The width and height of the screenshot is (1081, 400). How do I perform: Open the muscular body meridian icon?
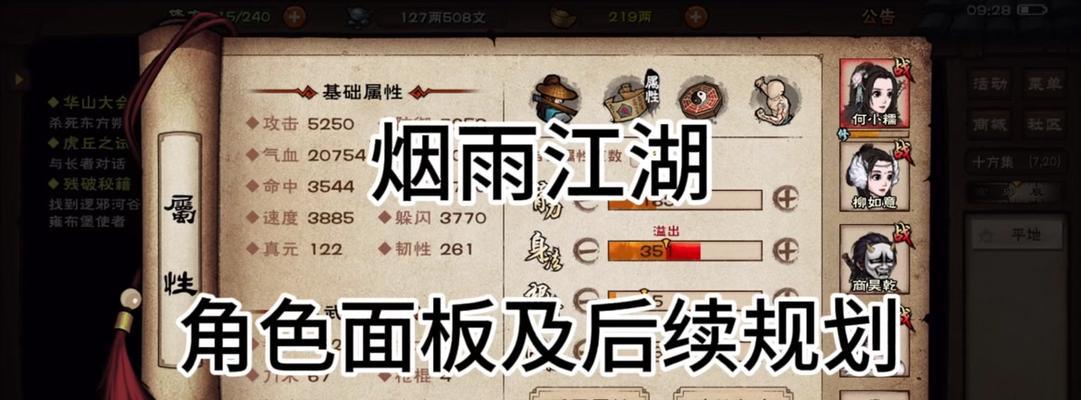pos(776,99)
